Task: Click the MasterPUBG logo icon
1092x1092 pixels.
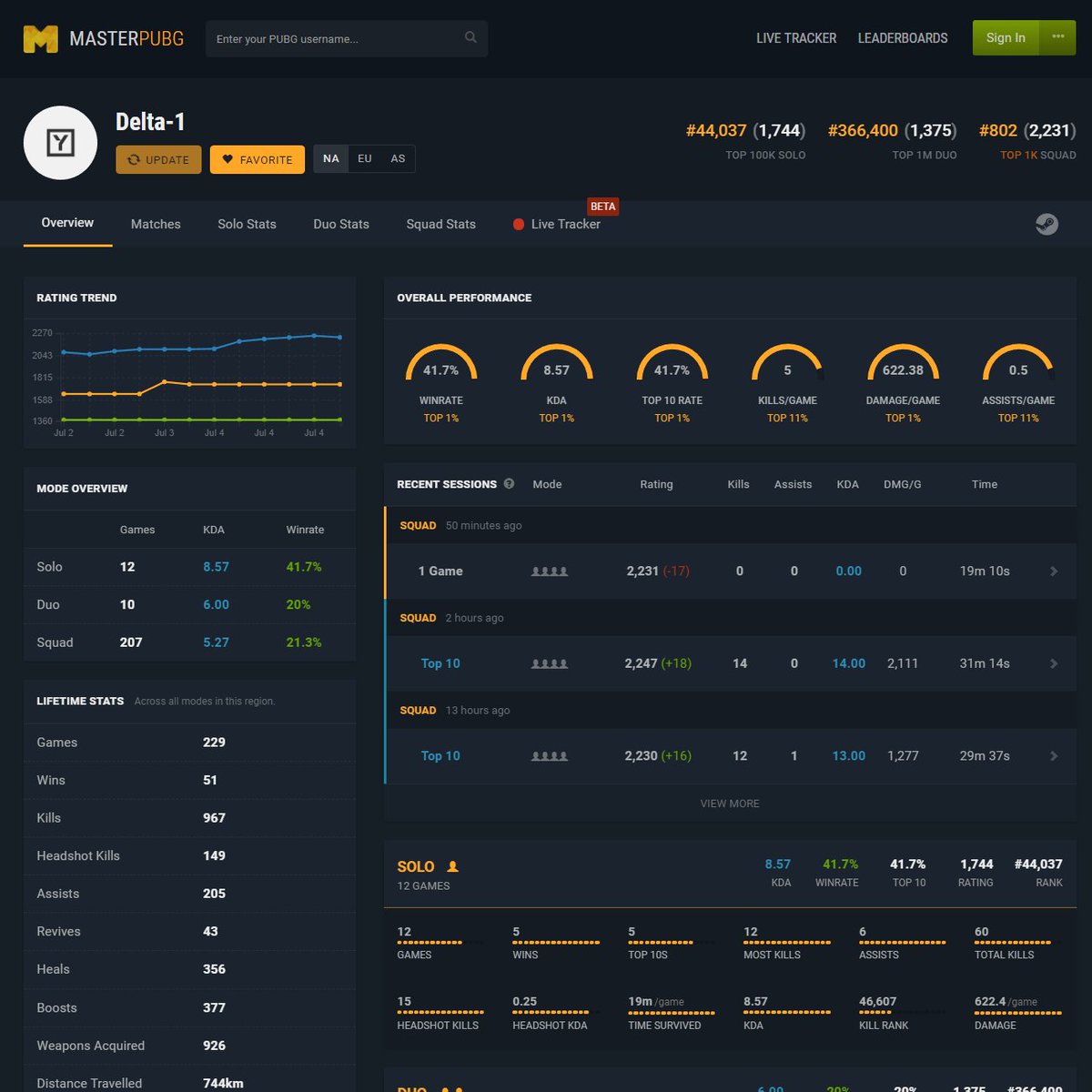Action: tap(40, 39)
